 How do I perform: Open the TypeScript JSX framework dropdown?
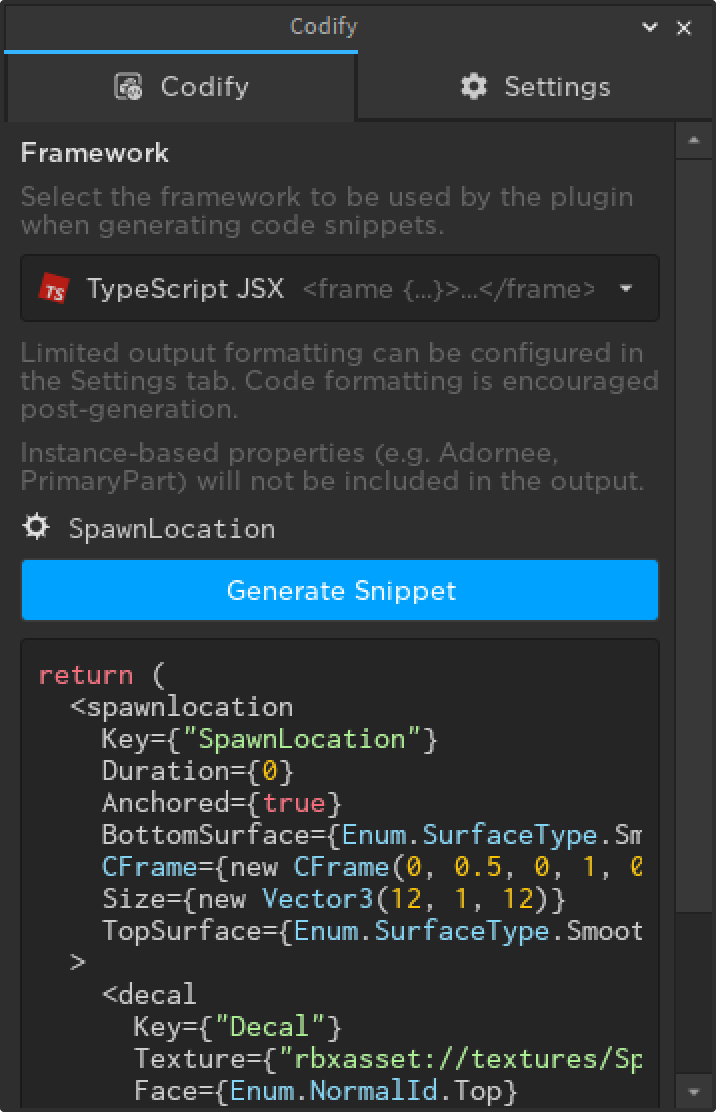pos(340,289)
